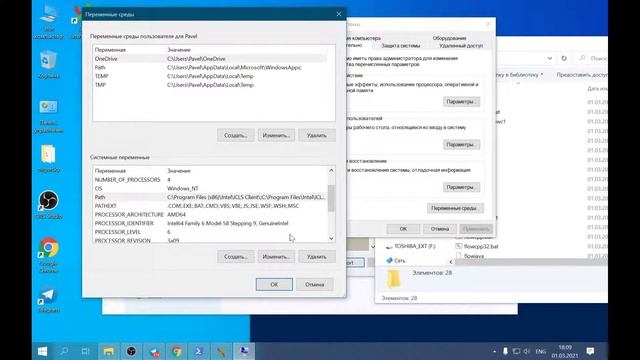Image resolution: width=640 pixels, height=360 pixels.
Task: Expand the Explorer address bar history dropdown
Action: point(550,58)
